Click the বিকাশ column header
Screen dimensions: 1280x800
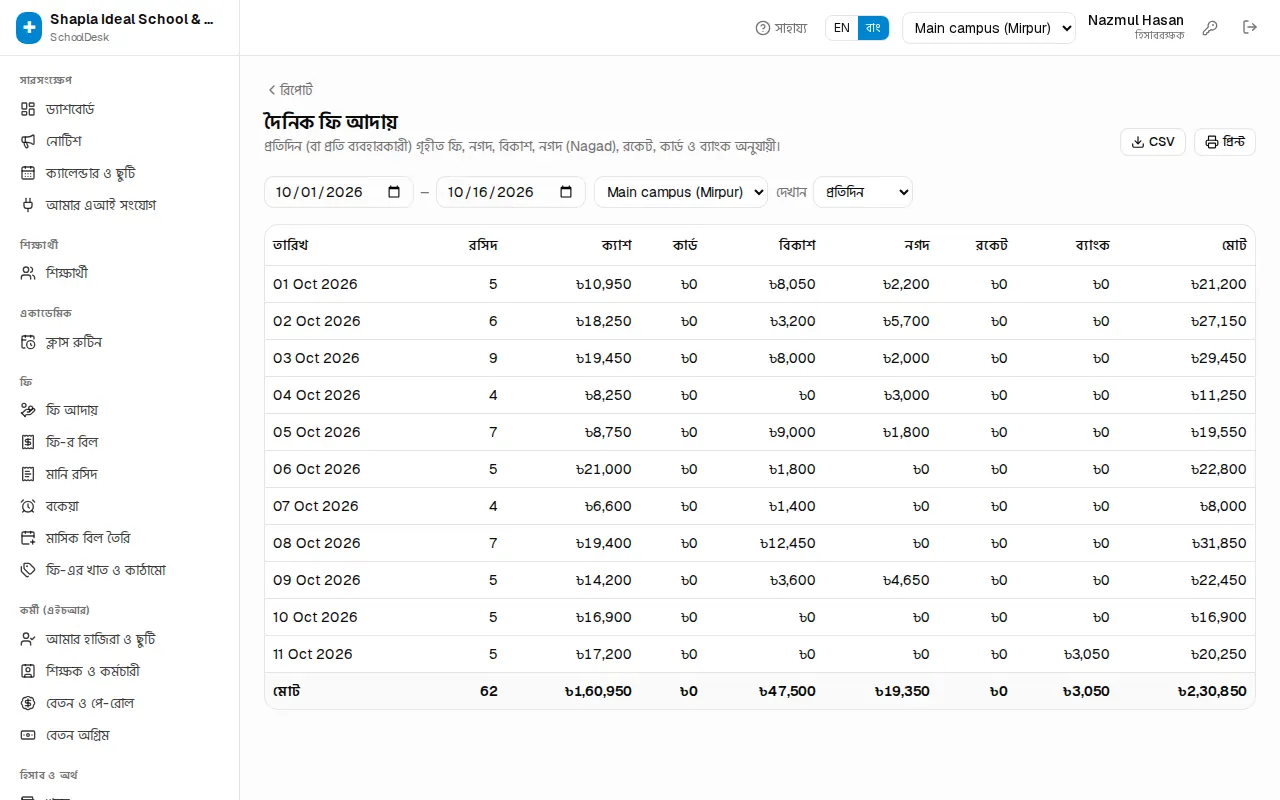(797, 245)
